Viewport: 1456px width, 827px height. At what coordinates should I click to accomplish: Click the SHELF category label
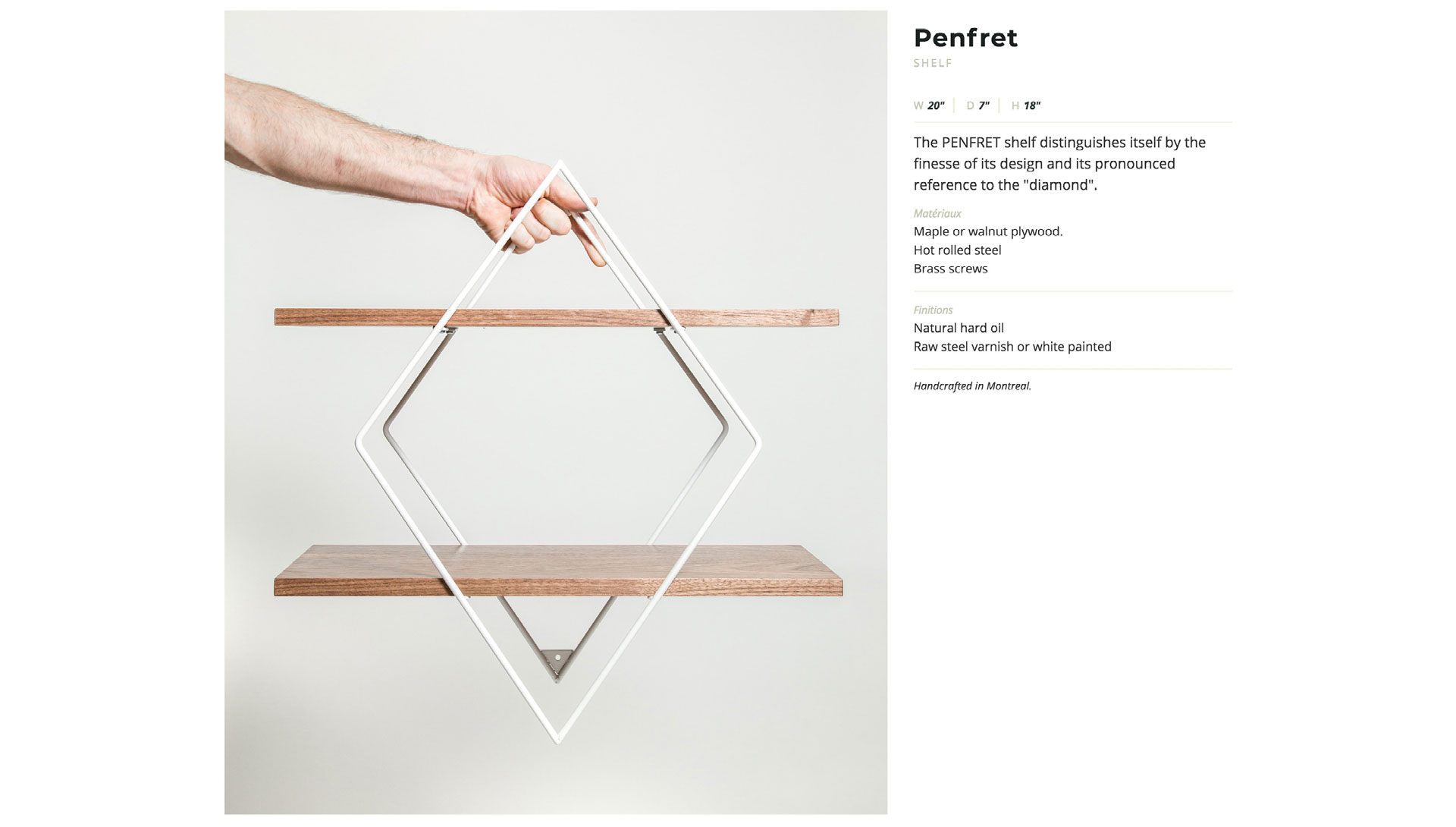pos(933,64)
